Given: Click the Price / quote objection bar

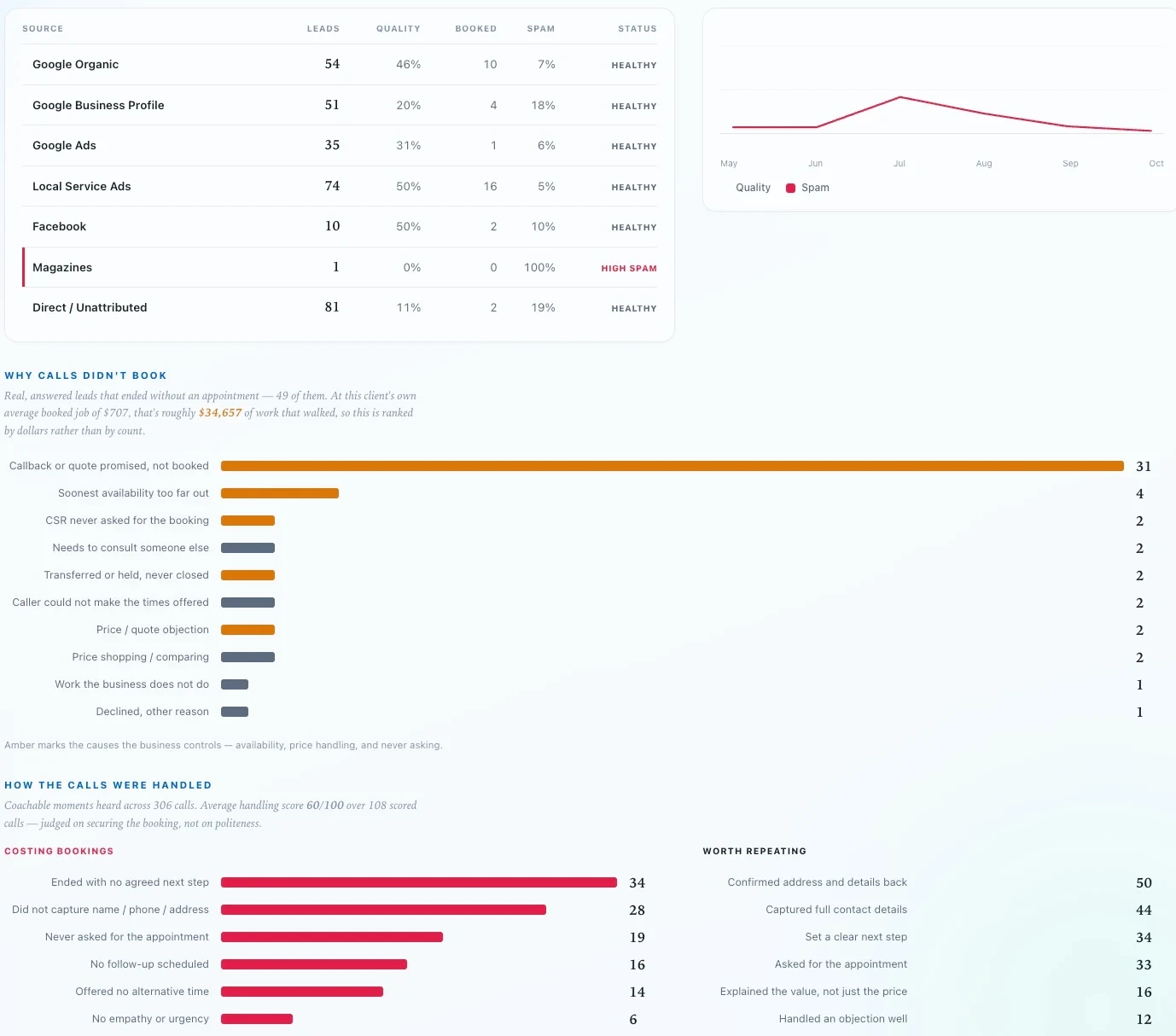Looking at the screenshot, I should 247,630.
